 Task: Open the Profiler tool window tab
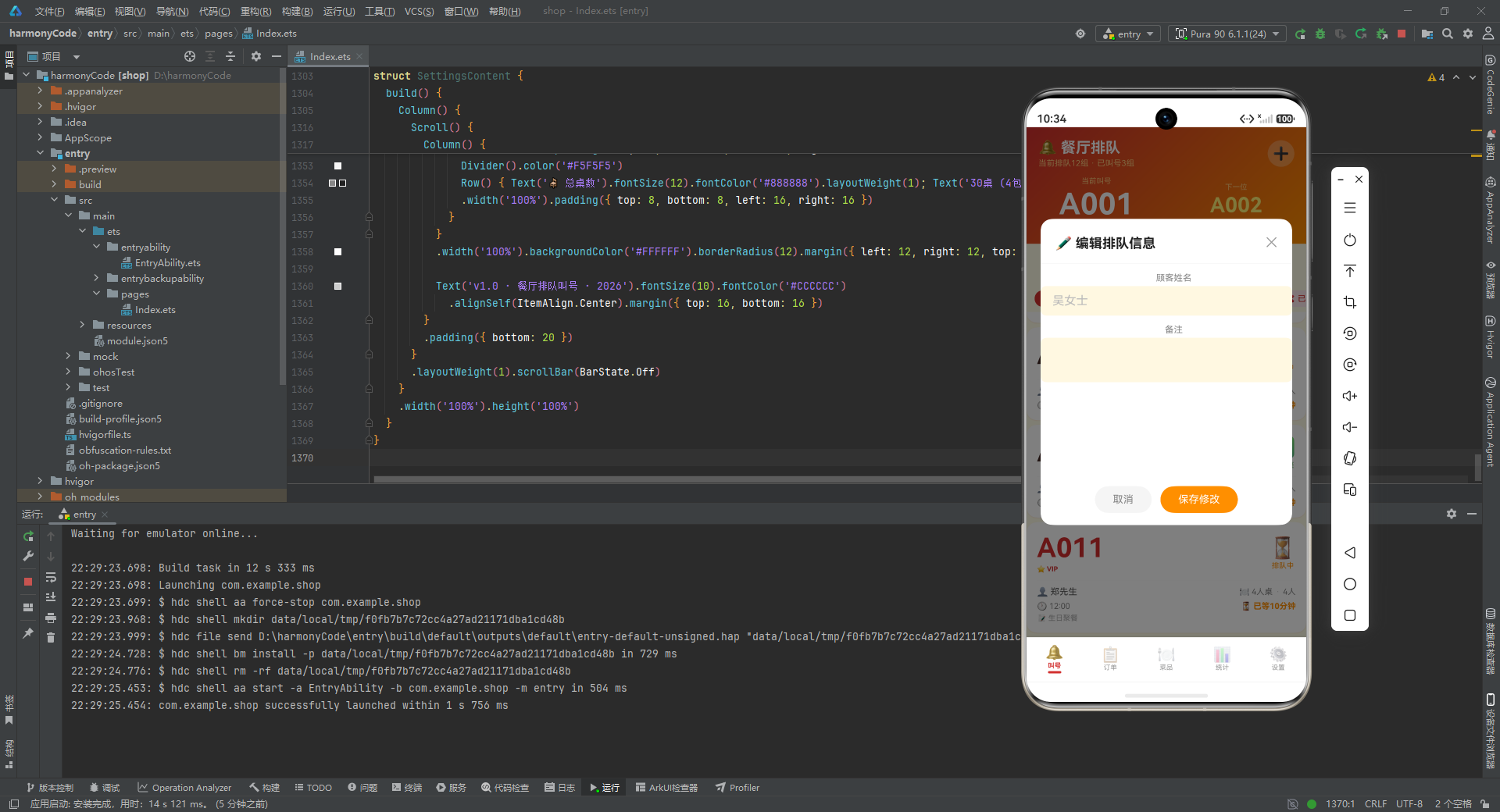tap(737, 788)
